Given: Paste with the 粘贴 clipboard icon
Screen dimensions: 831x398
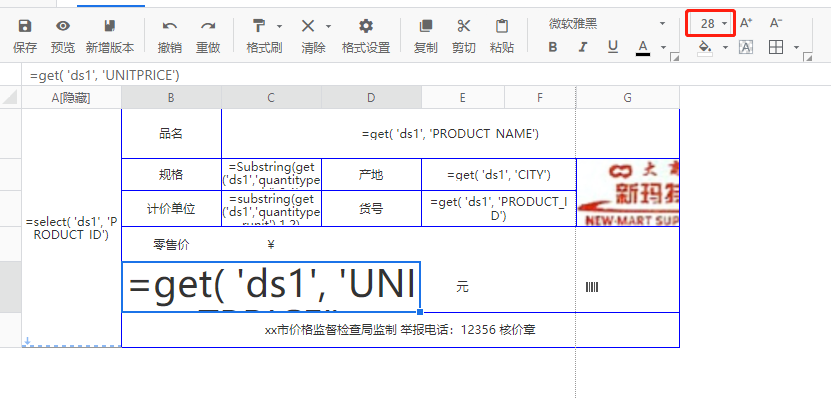Looking at the screenshot, I should 502,25.
